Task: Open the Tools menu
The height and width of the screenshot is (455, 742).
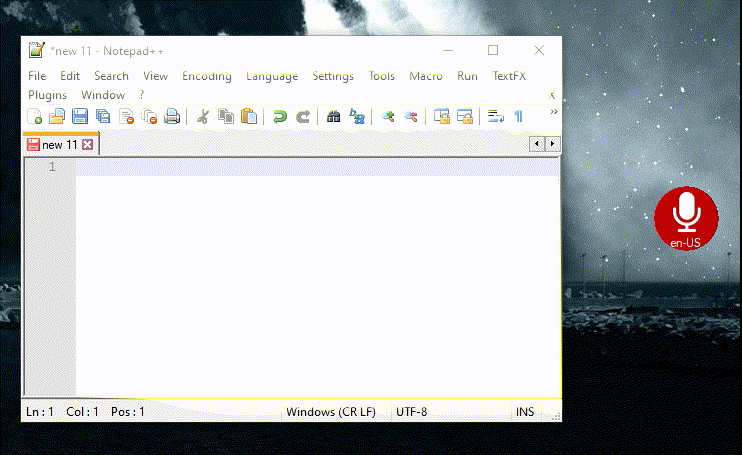Action: point(381,76)
